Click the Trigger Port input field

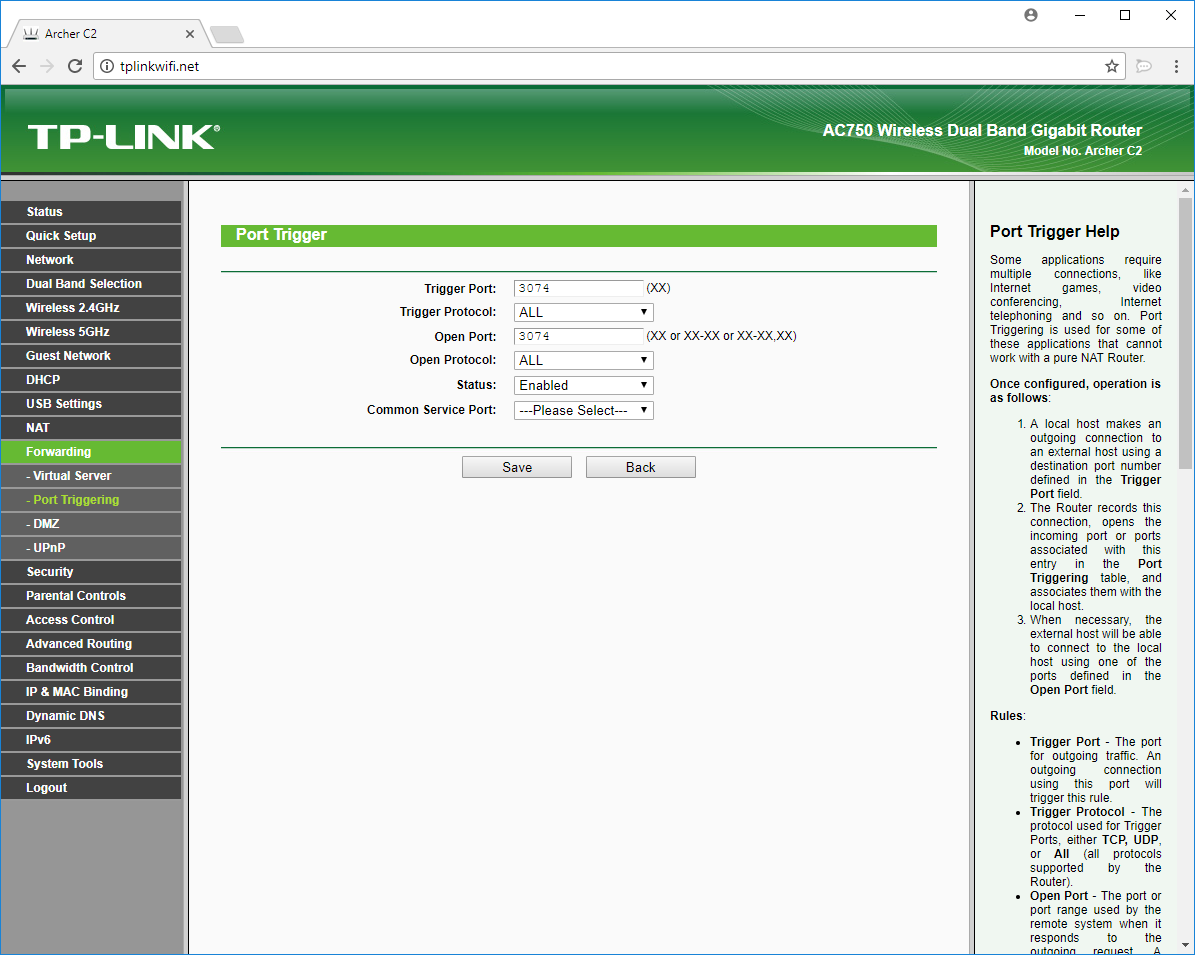(x=578, y=288)
